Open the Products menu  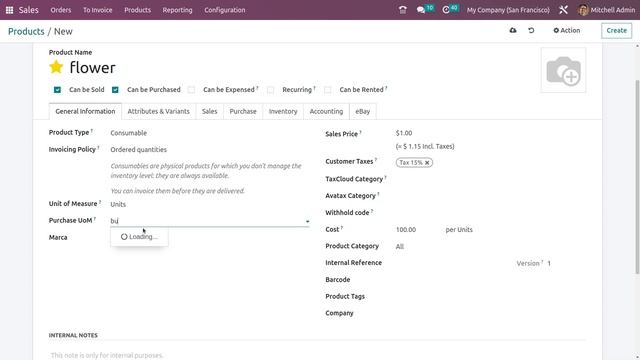click(x=138, y=10)
